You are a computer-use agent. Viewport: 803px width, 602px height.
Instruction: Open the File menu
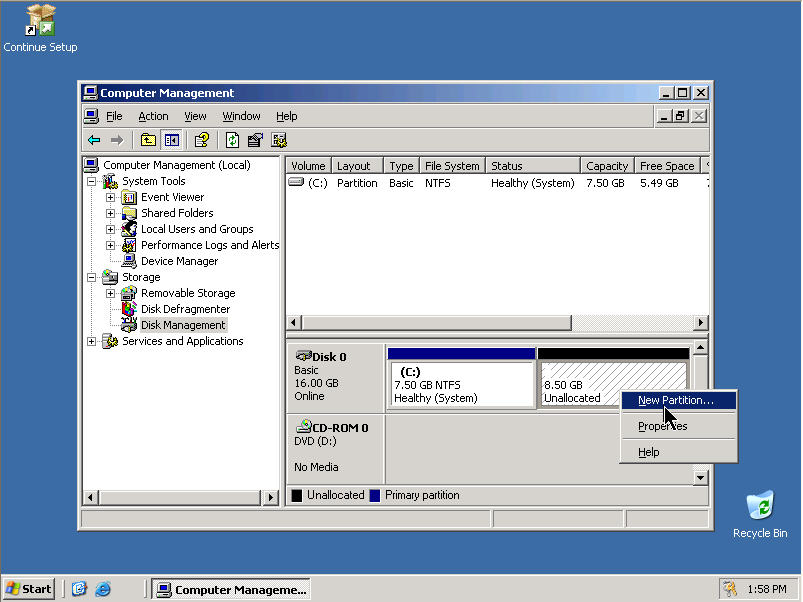pos(114,116)
